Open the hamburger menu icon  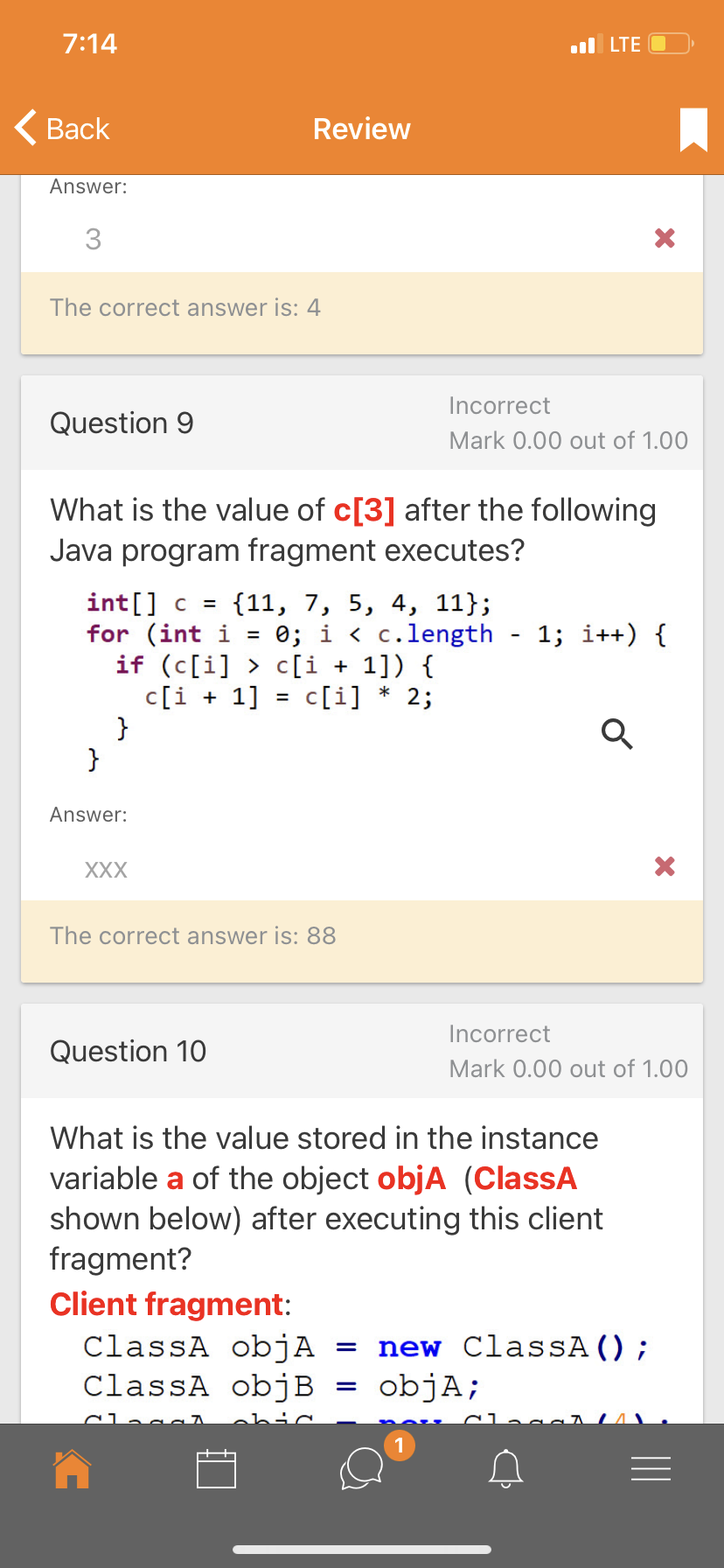point(651,1469)
